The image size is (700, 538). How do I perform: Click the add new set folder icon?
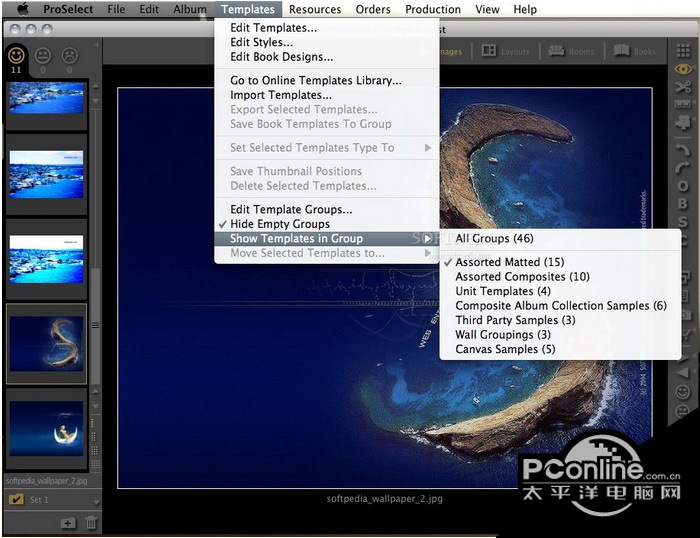pyautogui.click(x=68, y=522)
